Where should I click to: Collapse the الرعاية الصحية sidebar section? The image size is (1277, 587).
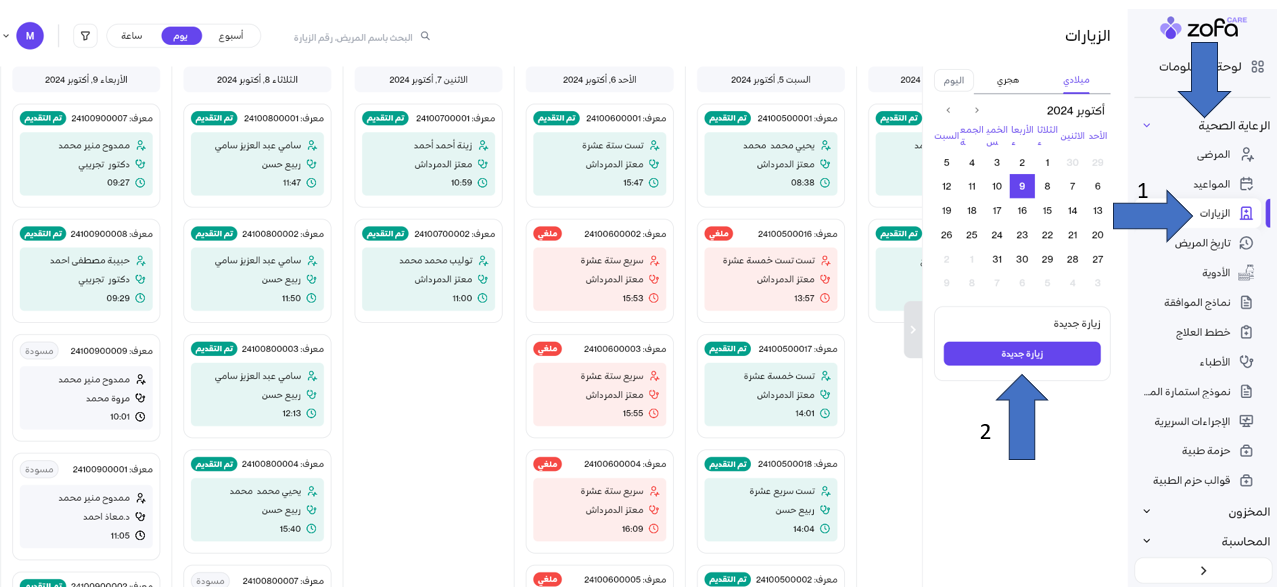1147,125
